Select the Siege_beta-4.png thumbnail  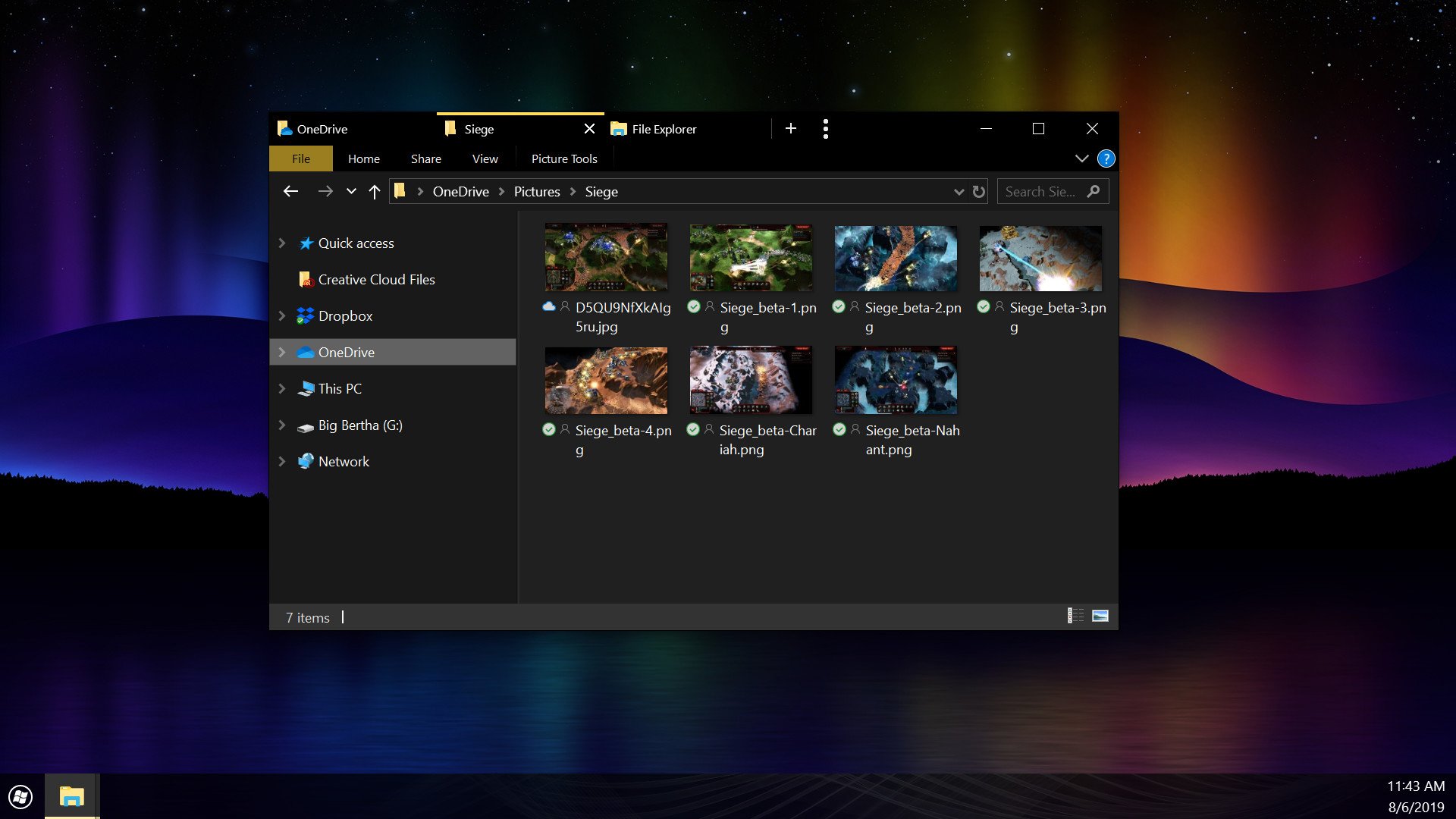click(x=606, y=380)
